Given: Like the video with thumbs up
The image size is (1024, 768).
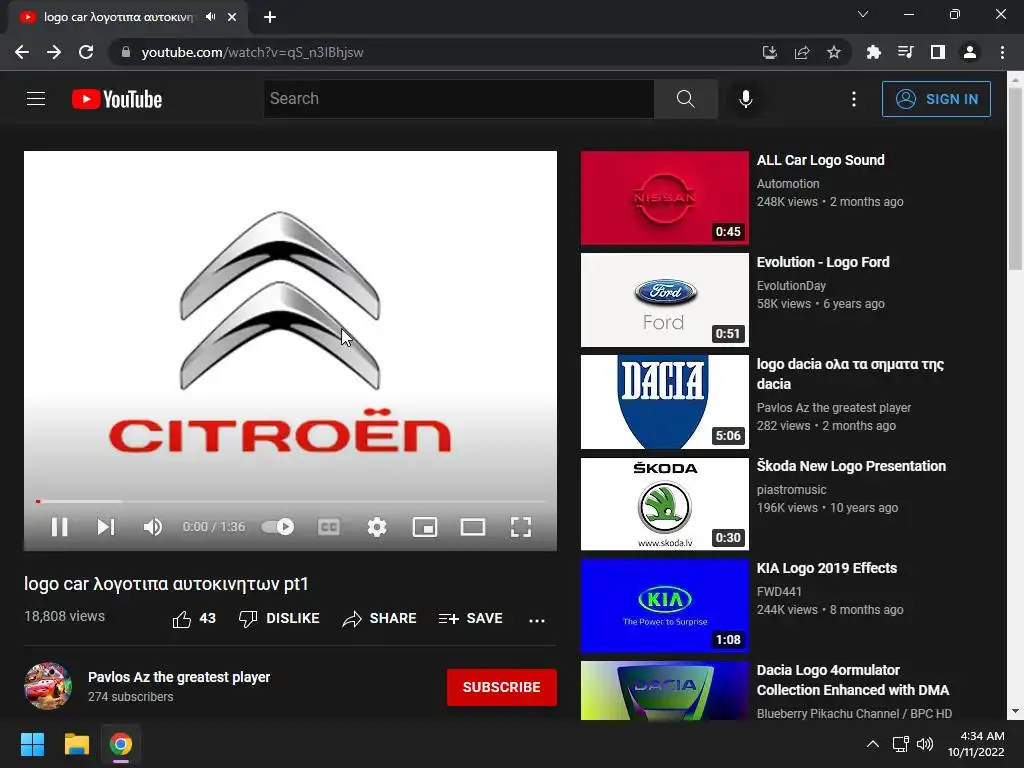Looking at the screenshot, I should coord(194,618).
